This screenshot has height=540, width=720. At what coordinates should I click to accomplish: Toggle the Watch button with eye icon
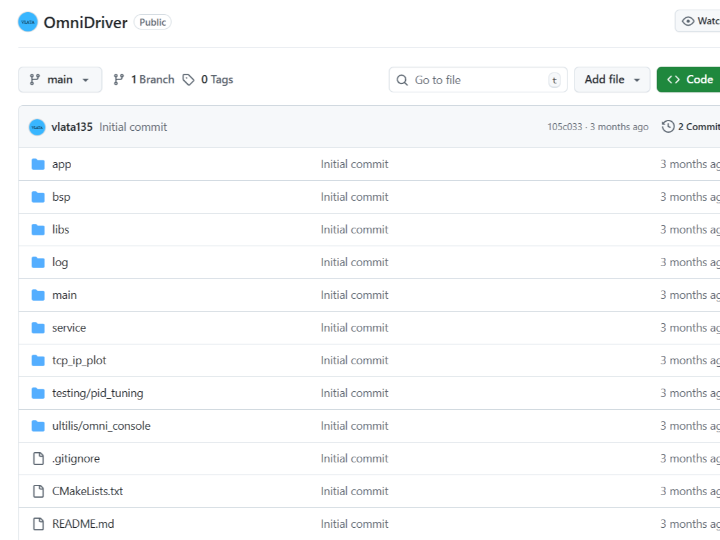coord(699,22)
